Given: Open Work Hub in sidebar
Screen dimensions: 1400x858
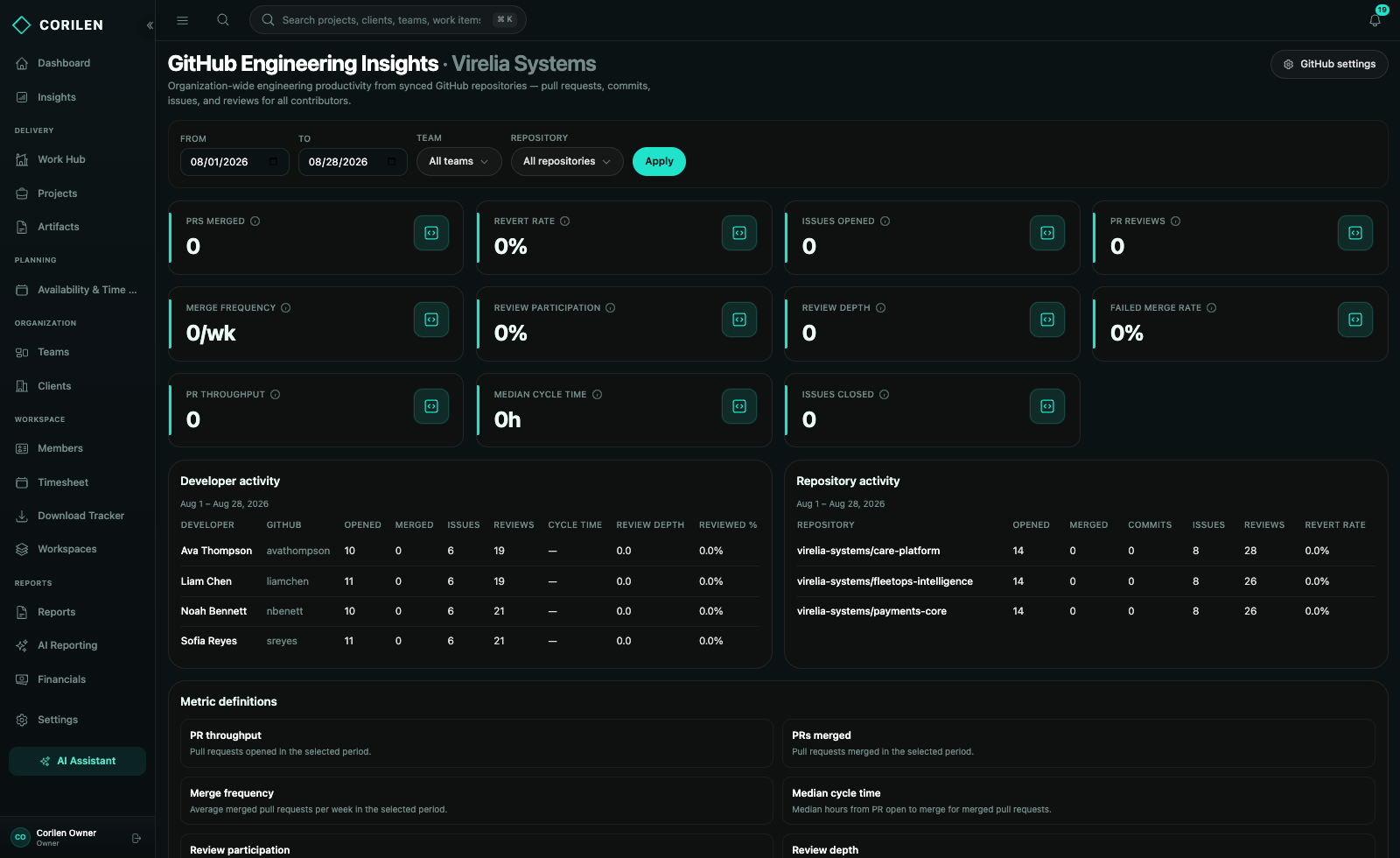Looking at the screenshot, I should point(77,159).
